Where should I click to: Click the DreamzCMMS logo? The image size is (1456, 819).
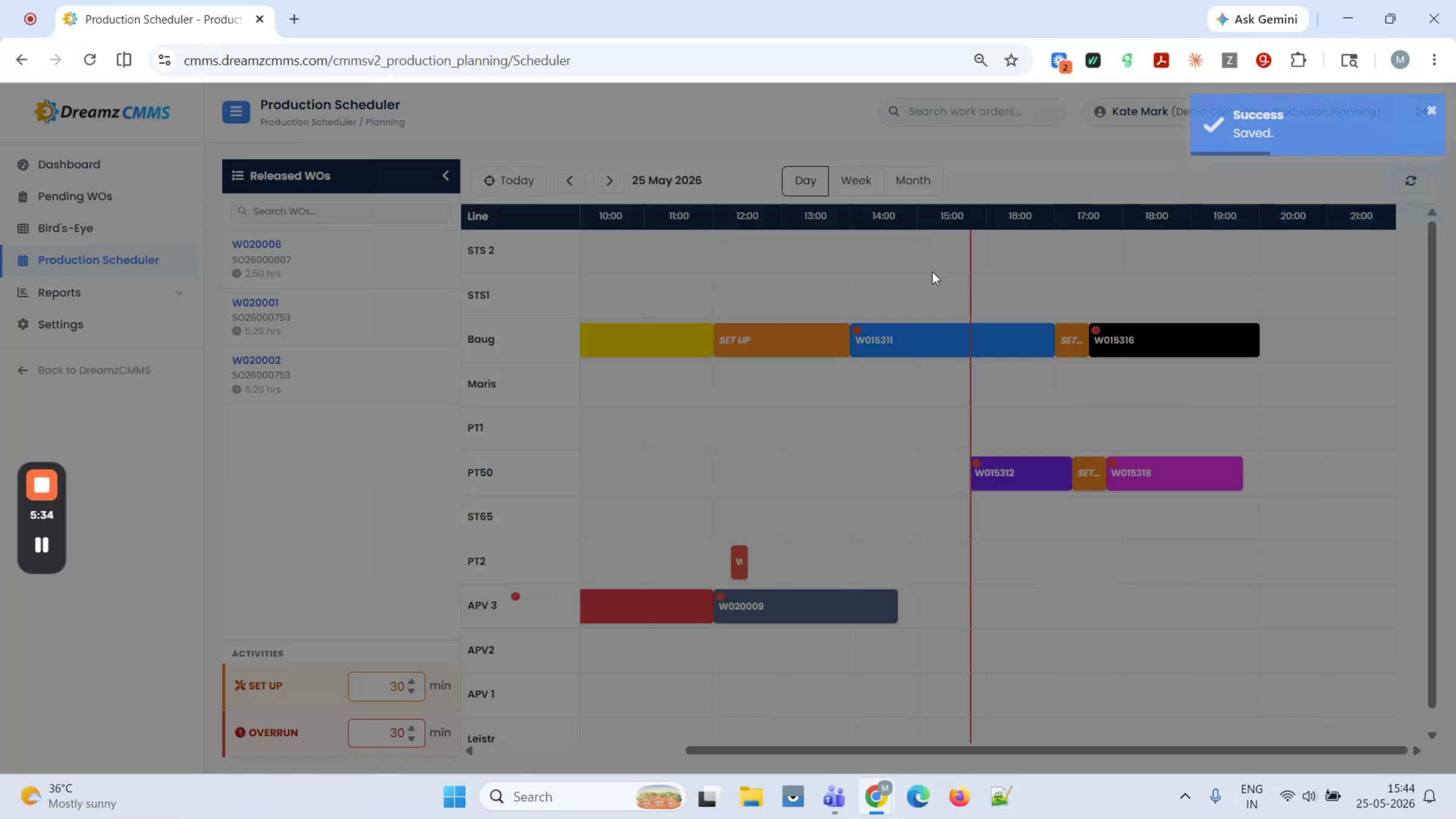(x=102, y=112)
